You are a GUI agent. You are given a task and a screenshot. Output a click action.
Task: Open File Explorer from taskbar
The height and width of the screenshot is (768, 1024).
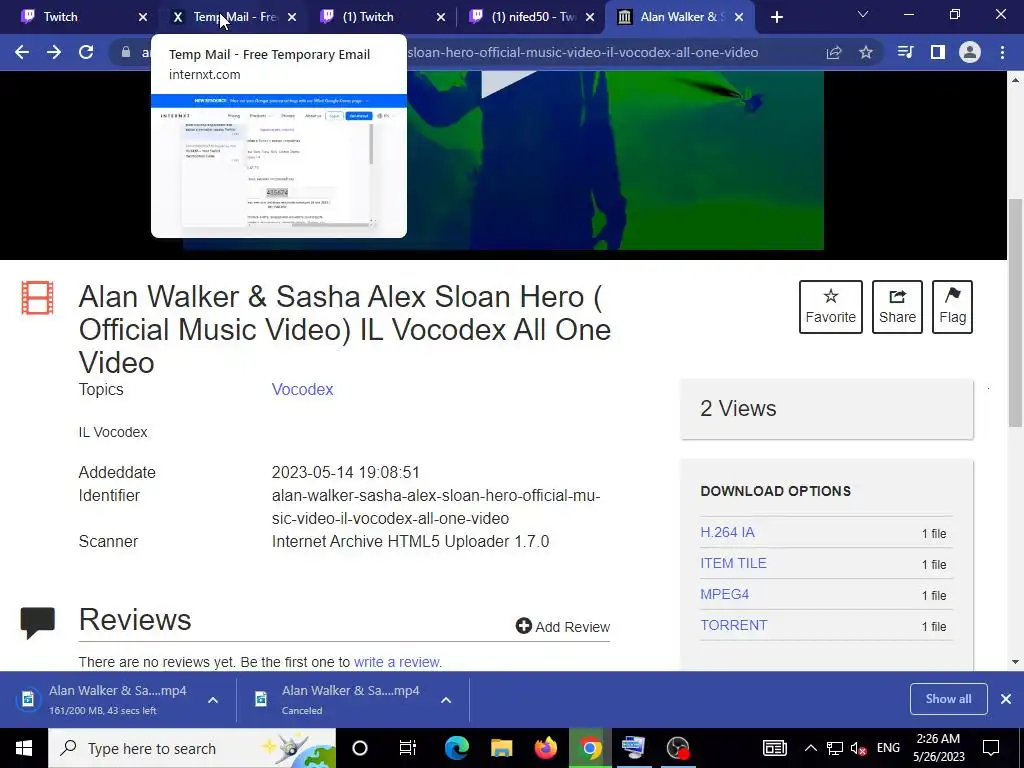[502, 748]
